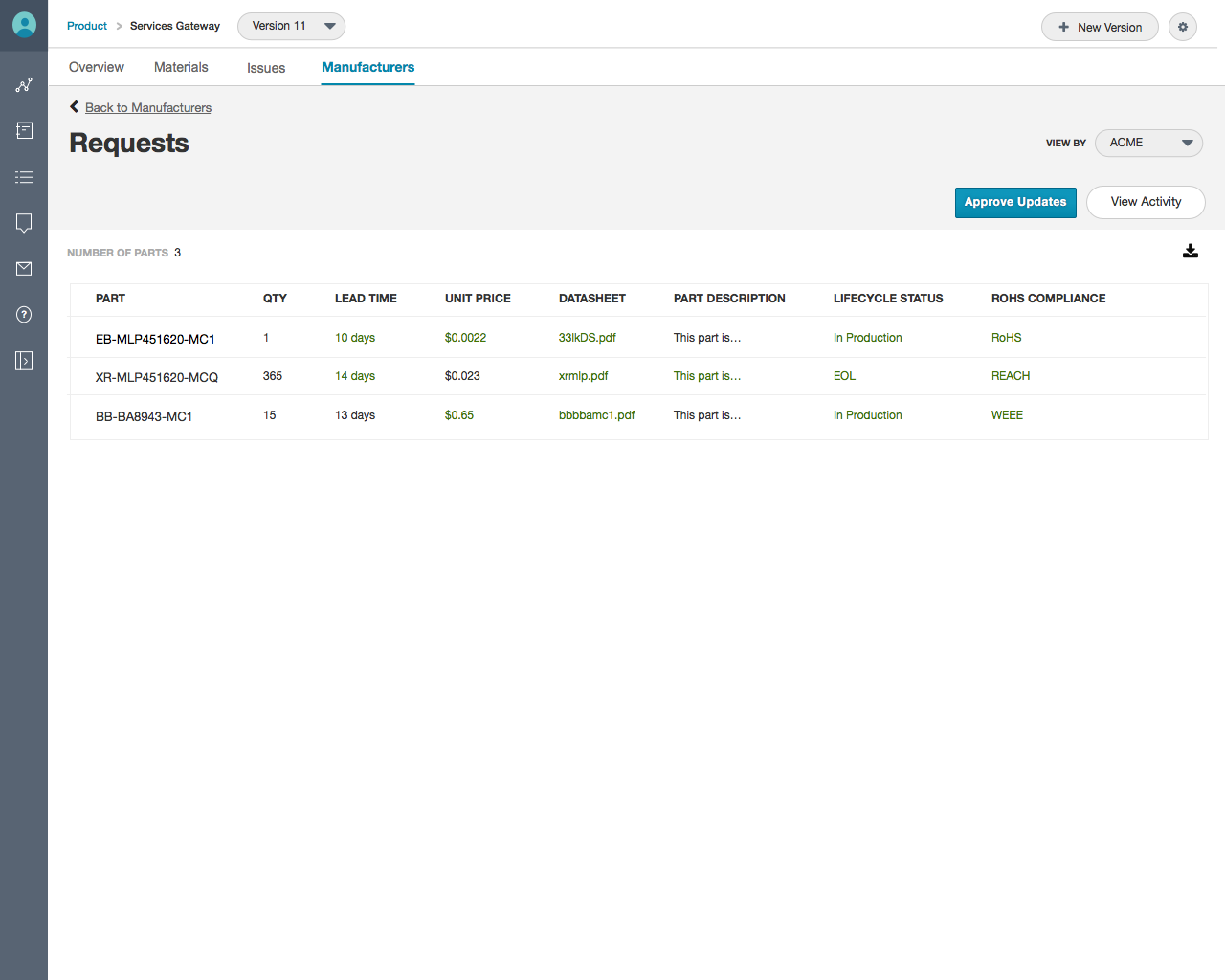Expand the ACME view-by dropdown
The width and height of the screenshot is (1225, 980).
pyautogui.click(x=1148, y=143)
